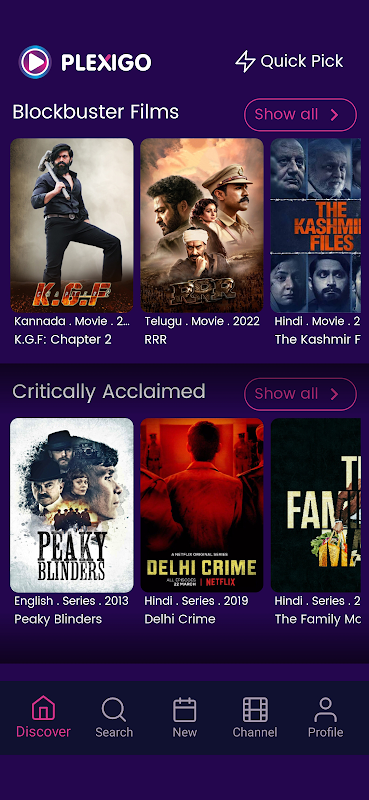Show all Critically Acclaimed titles
Screen dimensions: 369x800
[x=300, y=394]
